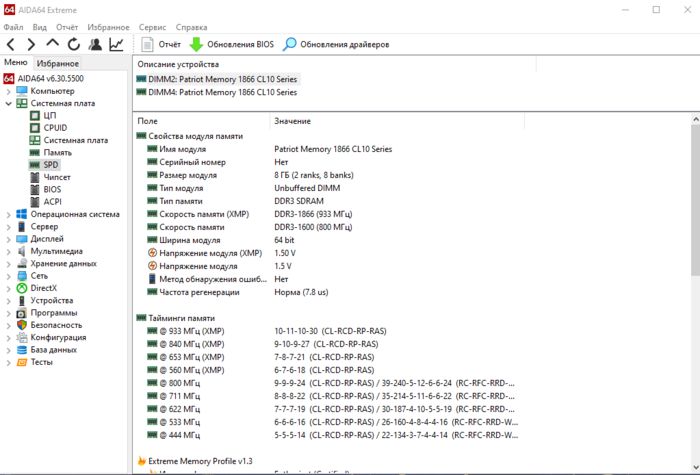Image resolution: width=700 pixels, height=475 pixels.
Task: Click the vertical scrollbar in details pane
Action: [696, 200]
